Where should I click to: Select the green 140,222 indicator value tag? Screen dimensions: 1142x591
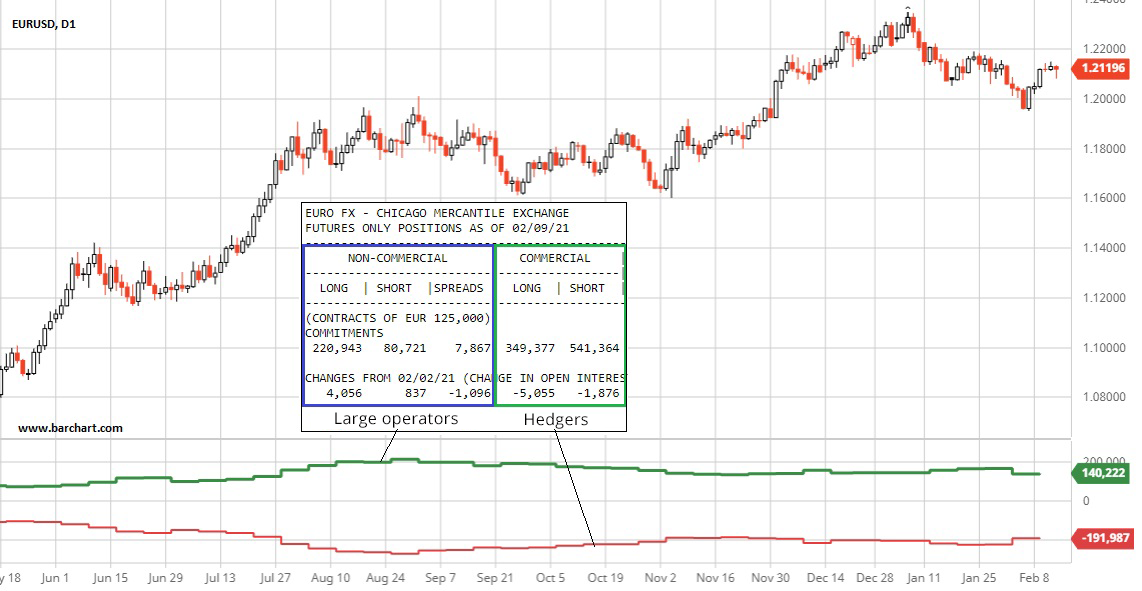[x=1103, y=473]
